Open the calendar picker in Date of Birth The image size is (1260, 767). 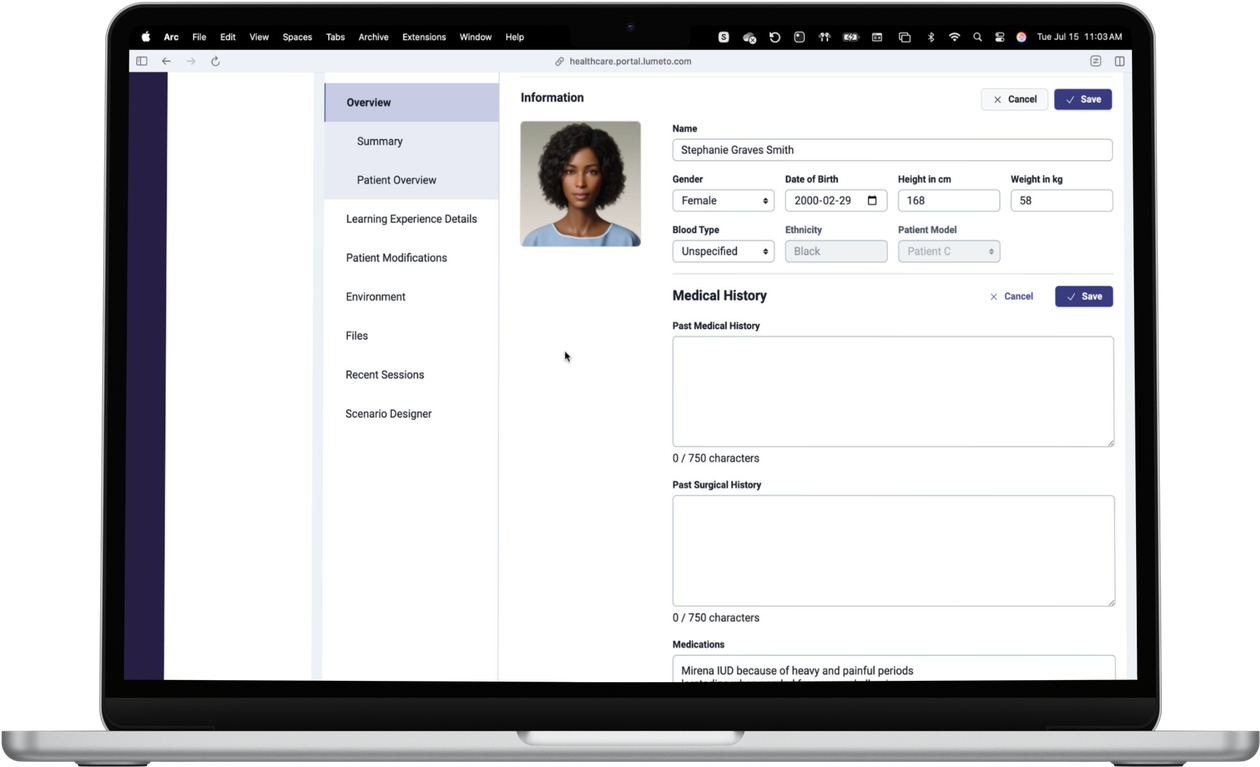click(x=872, y=200)
